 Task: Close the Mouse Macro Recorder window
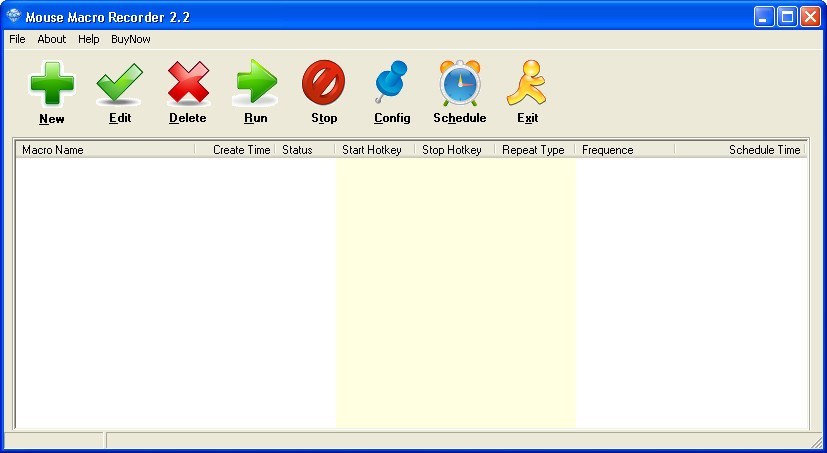(x=810, y=17)
